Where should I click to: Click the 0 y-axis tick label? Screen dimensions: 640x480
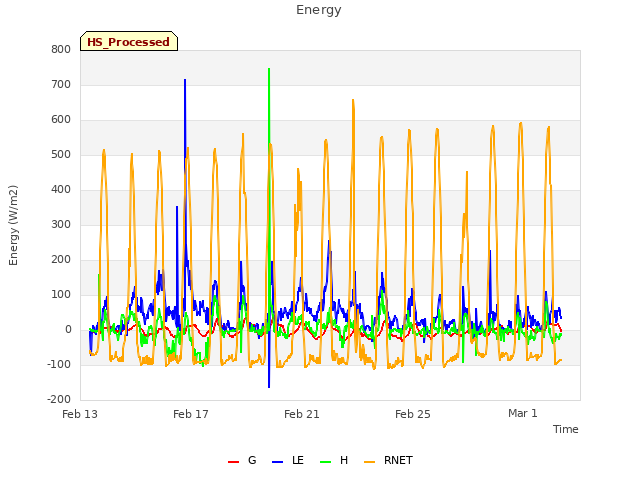[68, 330]
